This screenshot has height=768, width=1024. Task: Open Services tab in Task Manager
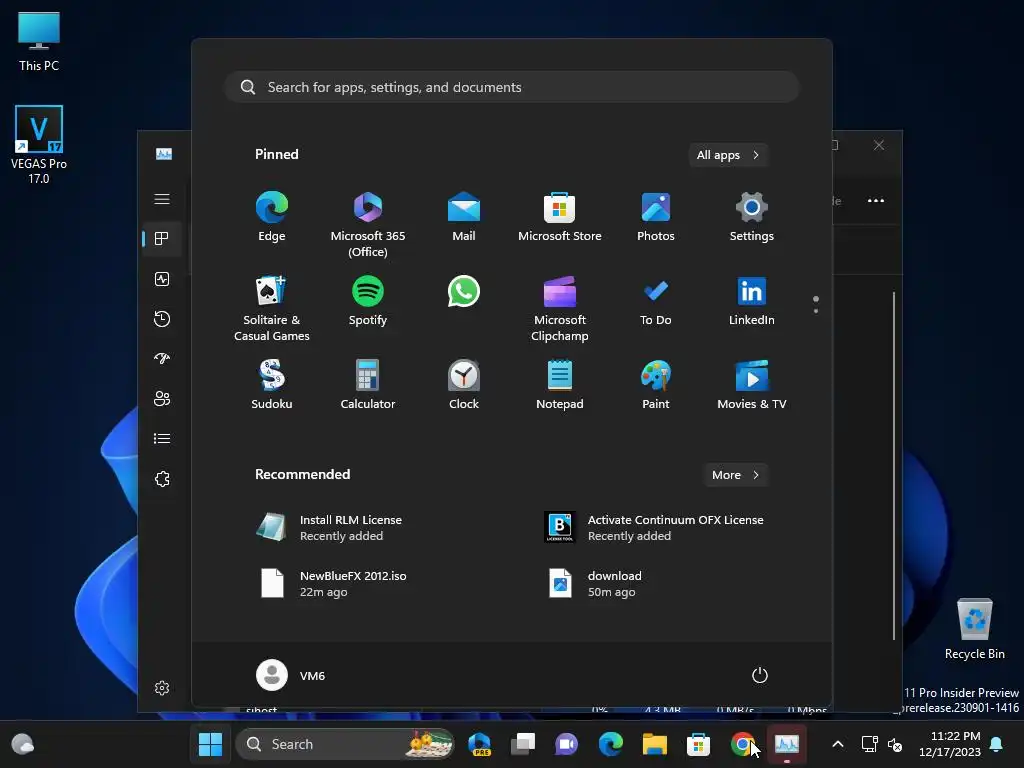tap(162, 479)
